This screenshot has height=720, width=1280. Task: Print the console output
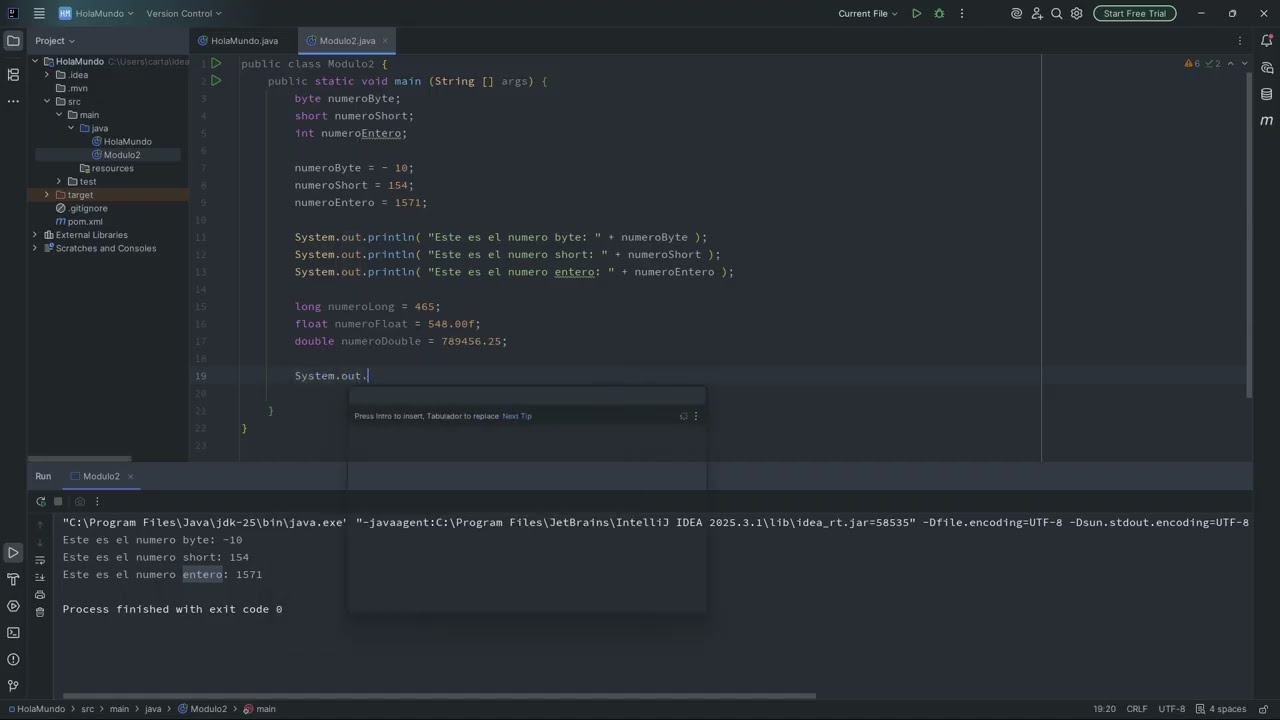pyautogui.click(x=40, y=595)
